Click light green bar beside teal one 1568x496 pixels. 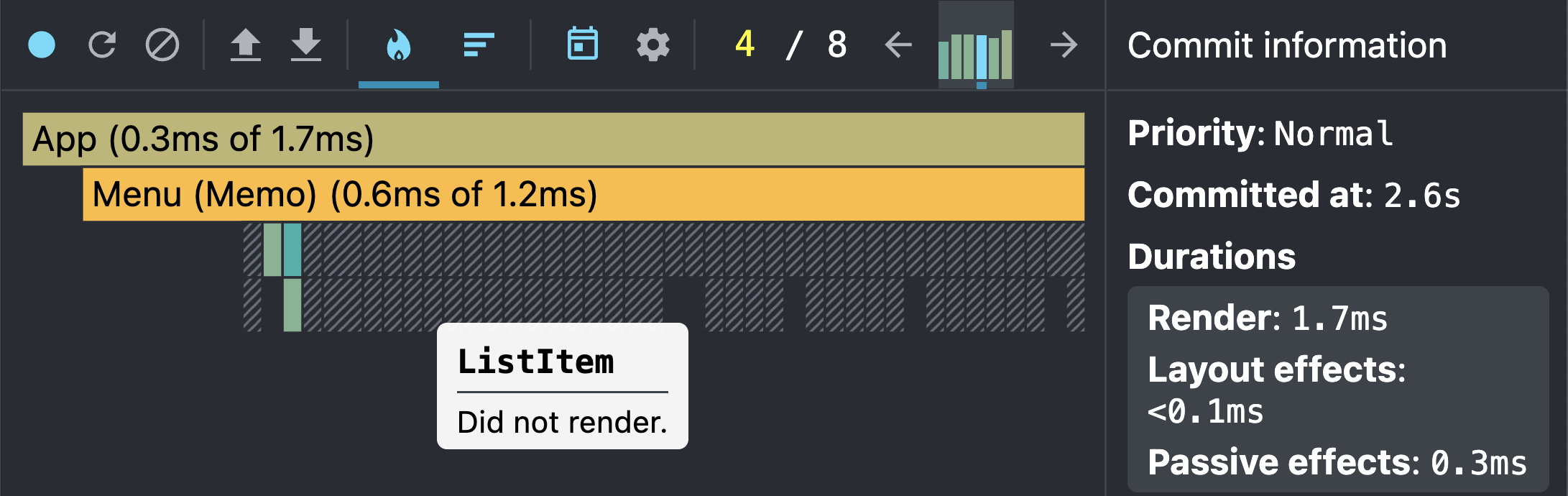click(272, 249)
